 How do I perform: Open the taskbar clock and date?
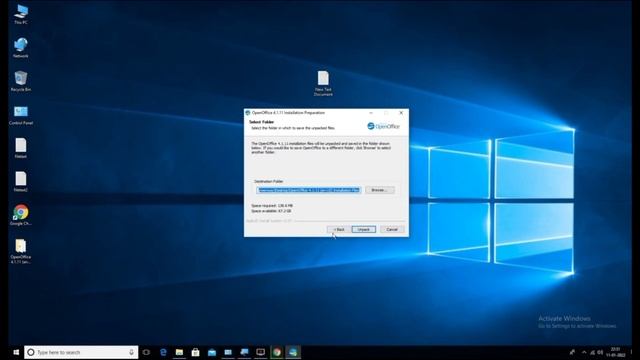click(x=616, y=352)
